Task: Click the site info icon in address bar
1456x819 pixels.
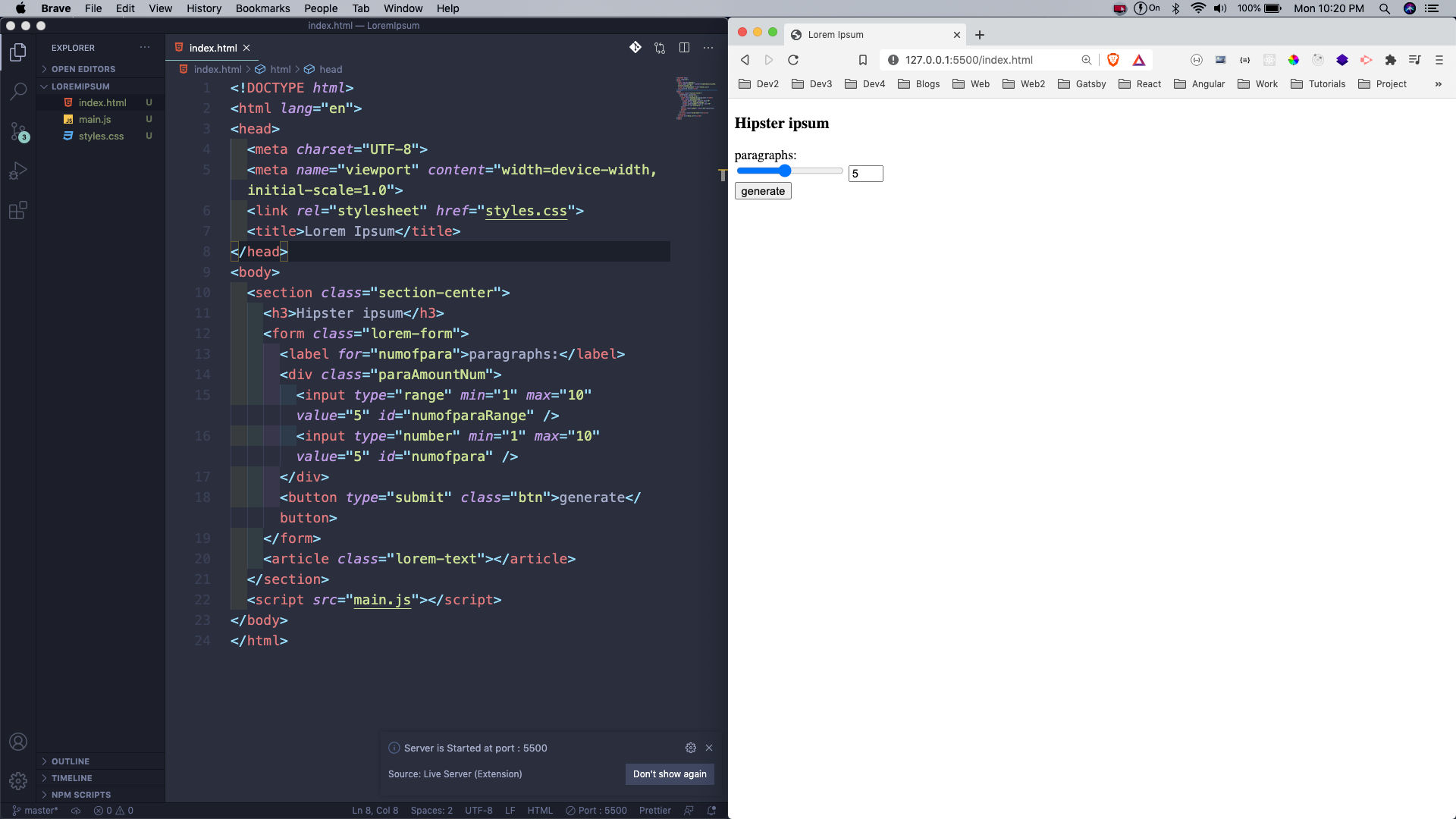Action: (x=893, y=60)
